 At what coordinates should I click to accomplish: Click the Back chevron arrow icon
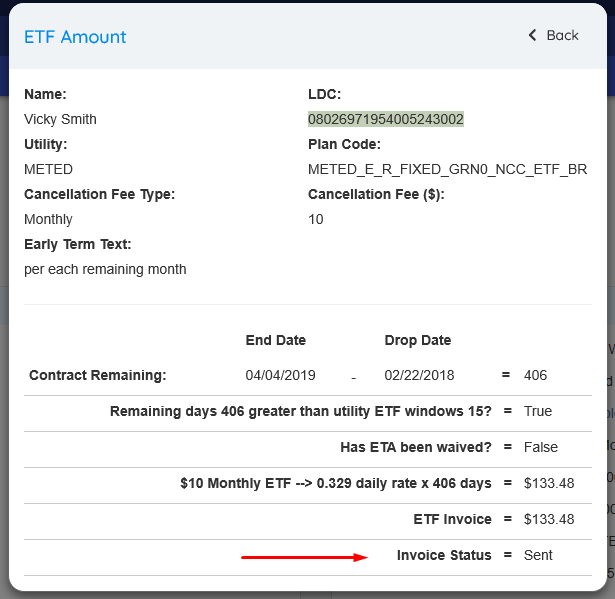pos(532,35)
